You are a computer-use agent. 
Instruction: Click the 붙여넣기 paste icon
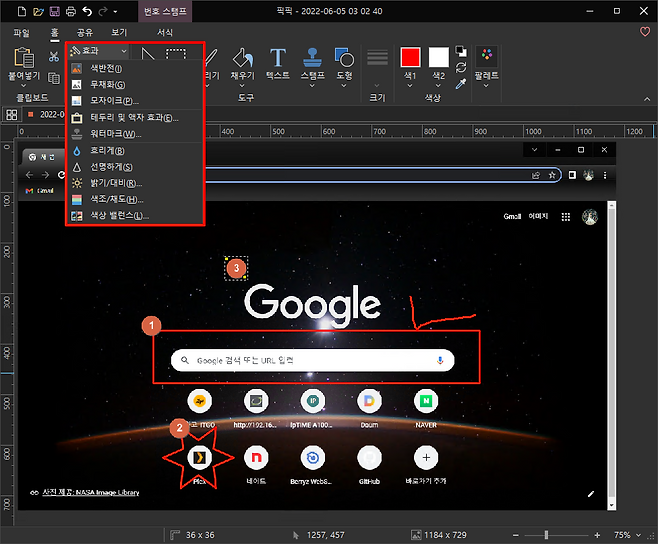click(24, 58)
